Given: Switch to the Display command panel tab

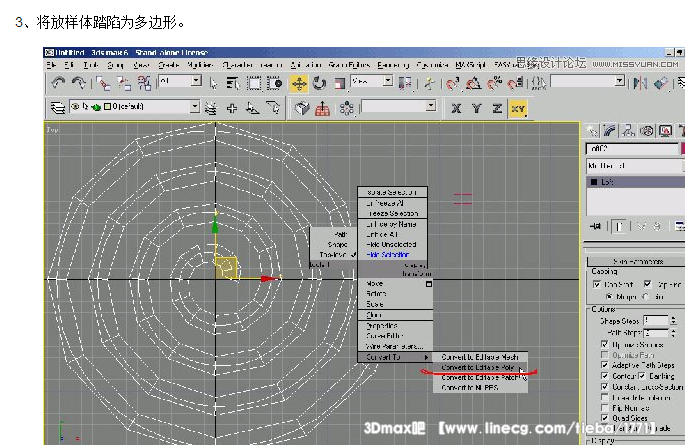Looking at the screenshot, I should (665, 131).
